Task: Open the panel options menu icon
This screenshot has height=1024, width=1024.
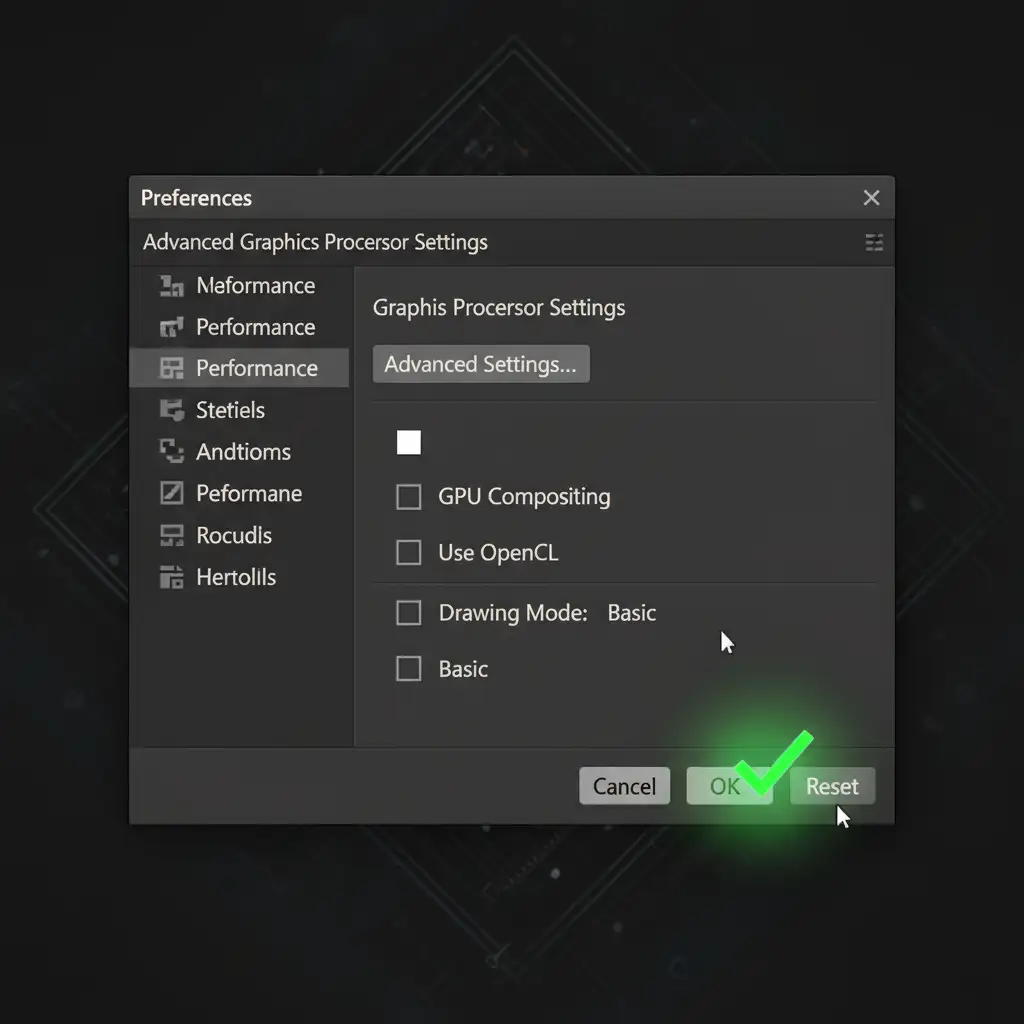Action: coord(874,243)
